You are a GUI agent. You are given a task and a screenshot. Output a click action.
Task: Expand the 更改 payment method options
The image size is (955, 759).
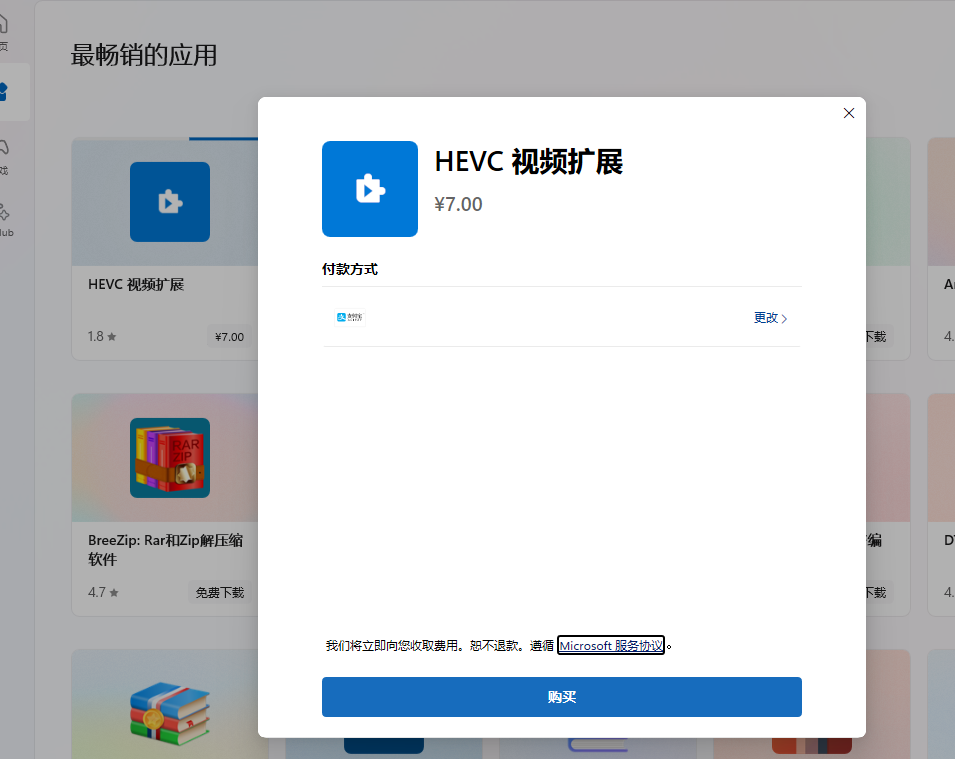tap(766, 317)
